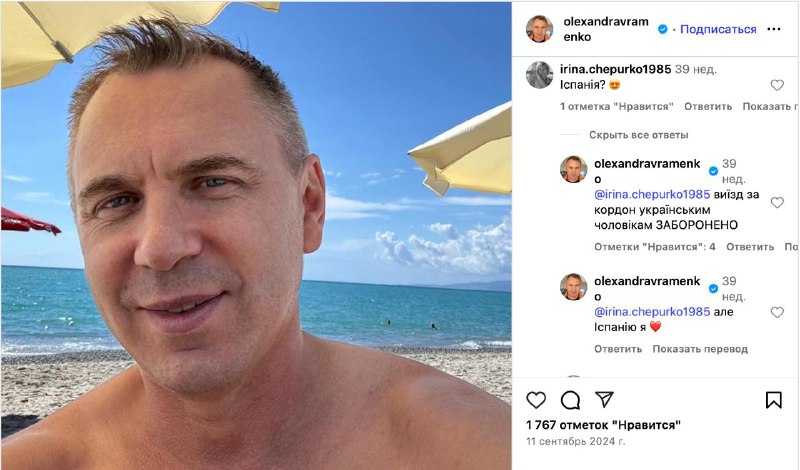Click "Показать перевод" under last reply
The width and height of the screenshot is (800, 470).
pyautogui.click(x=700, y=349)
